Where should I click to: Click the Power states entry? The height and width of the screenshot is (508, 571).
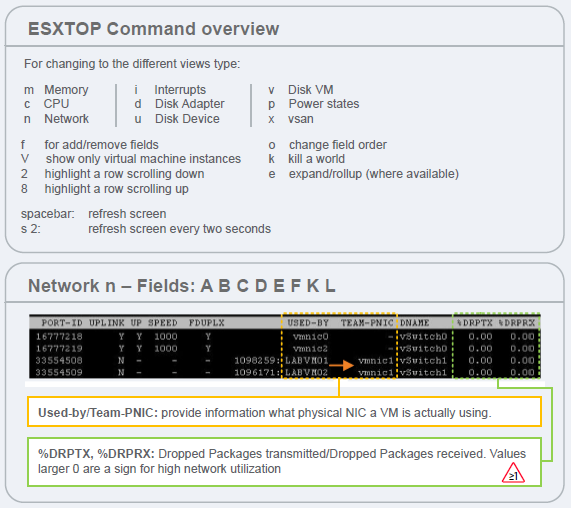pos(314,104)
